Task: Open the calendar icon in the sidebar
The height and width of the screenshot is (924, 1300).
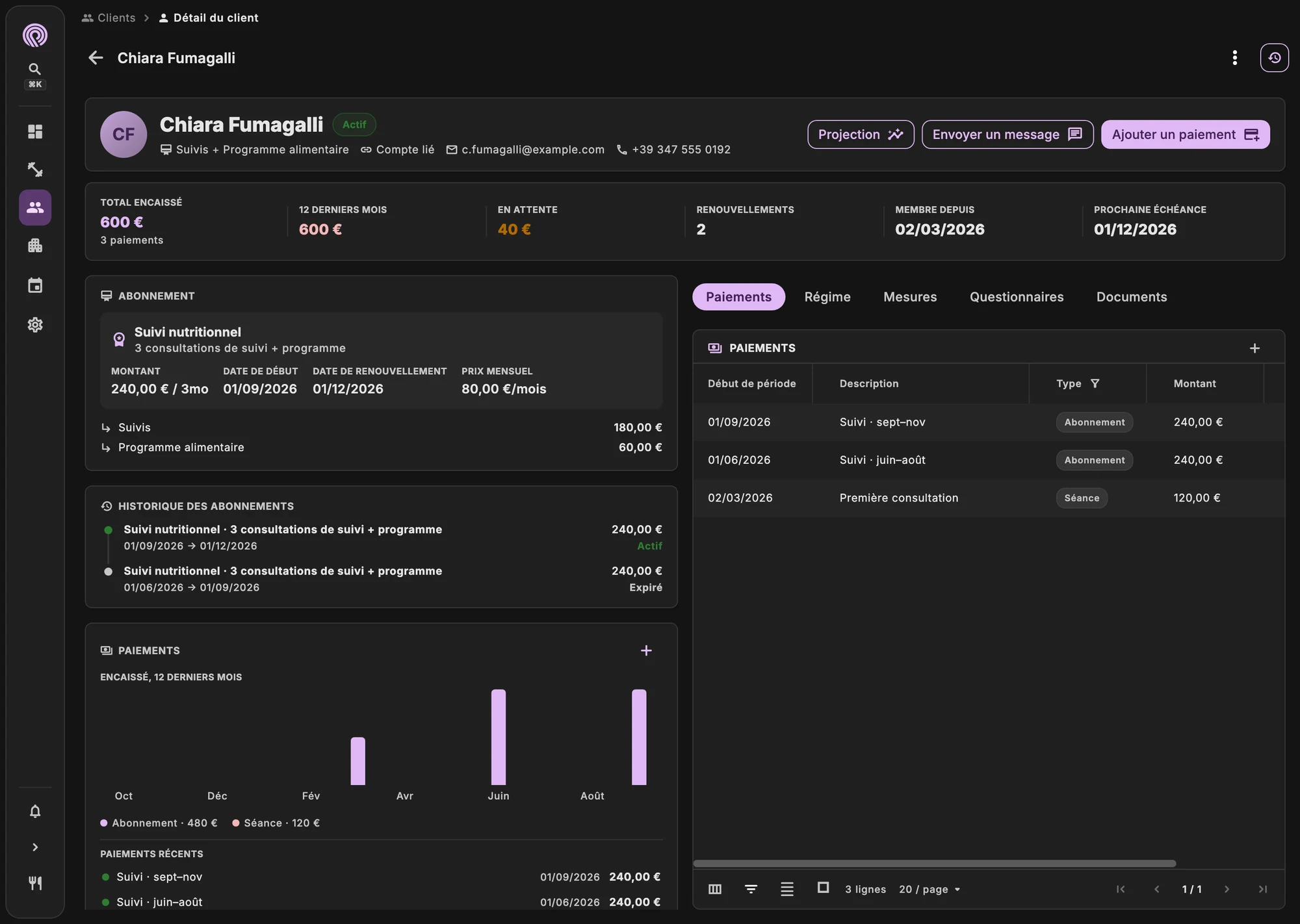Action: coord(35,285)
